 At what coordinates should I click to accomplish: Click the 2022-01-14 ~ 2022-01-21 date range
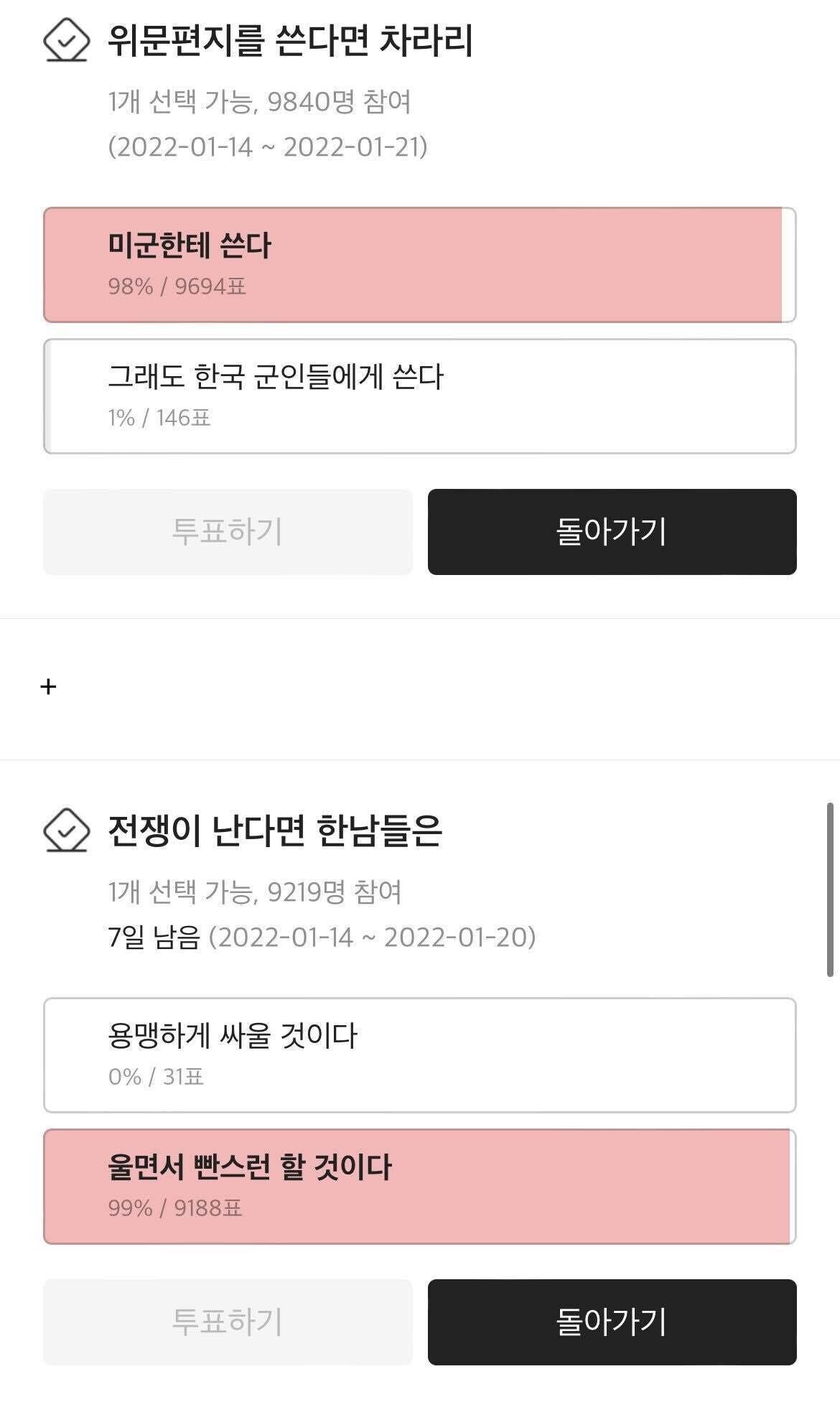268,147
